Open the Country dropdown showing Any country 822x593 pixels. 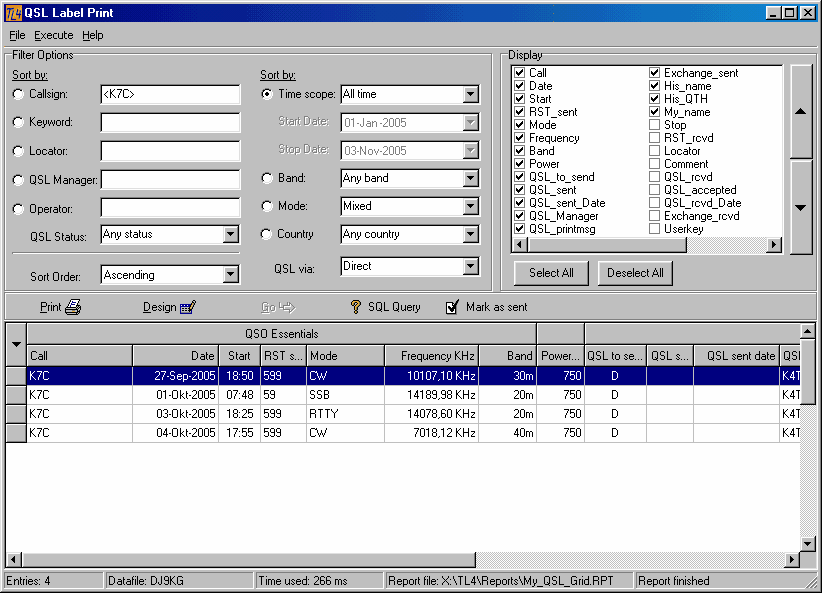[471, 234]
